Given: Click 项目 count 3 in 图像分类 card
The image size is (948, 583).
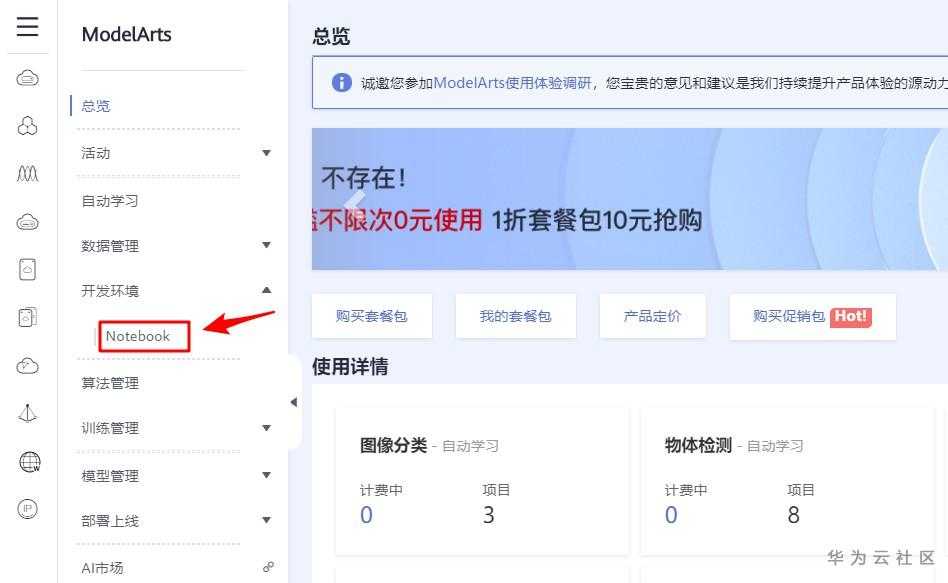Looking at the screenshot, I should [x=489, y=515].
